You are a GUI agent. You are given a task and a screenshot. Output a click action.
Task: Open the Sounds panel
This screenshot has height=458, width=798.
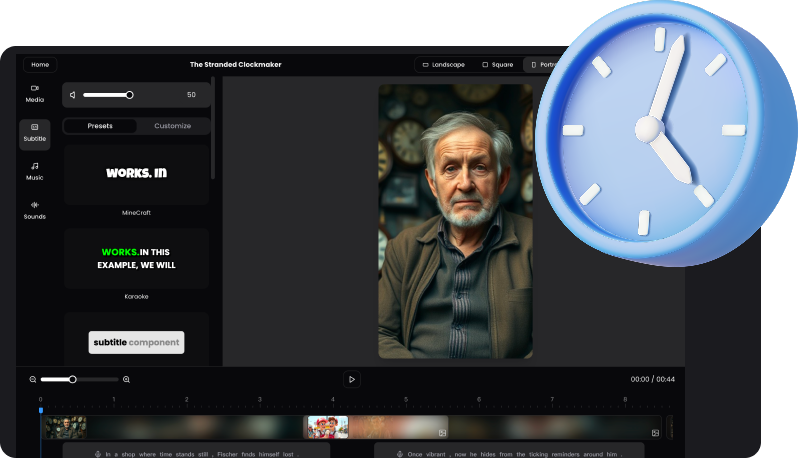point(35,209)
